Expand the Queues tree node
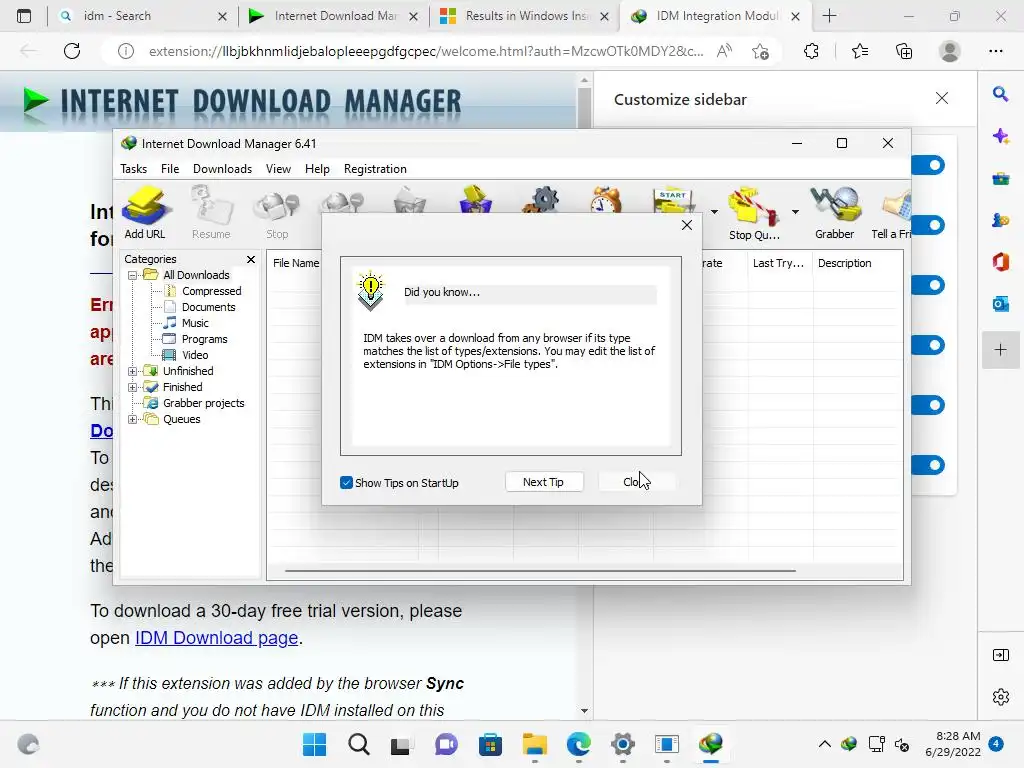 [133, 419]
